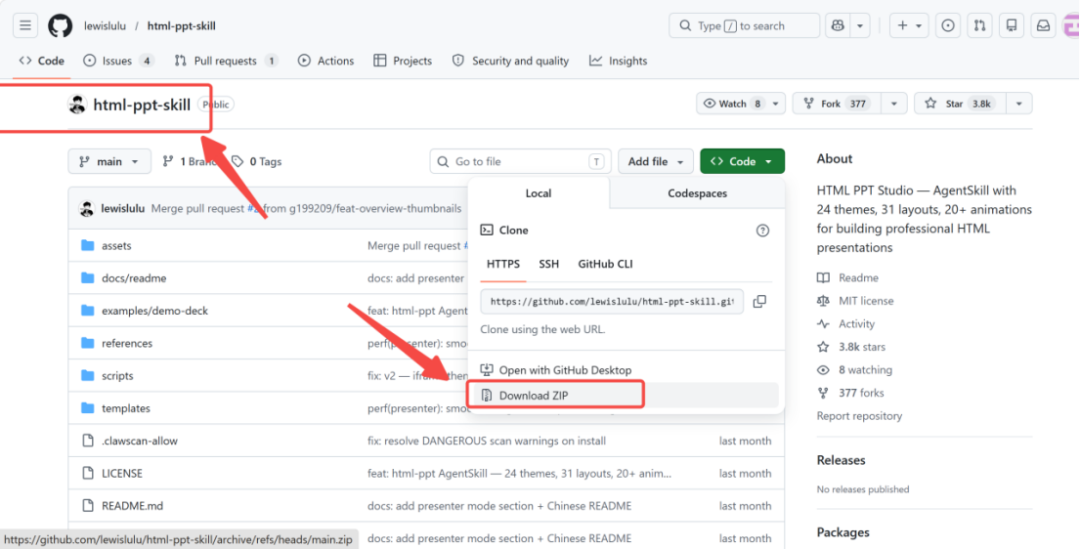Switch to the Projects tab
This screenshot has width=1080, height=549.
tap(403, 61)
